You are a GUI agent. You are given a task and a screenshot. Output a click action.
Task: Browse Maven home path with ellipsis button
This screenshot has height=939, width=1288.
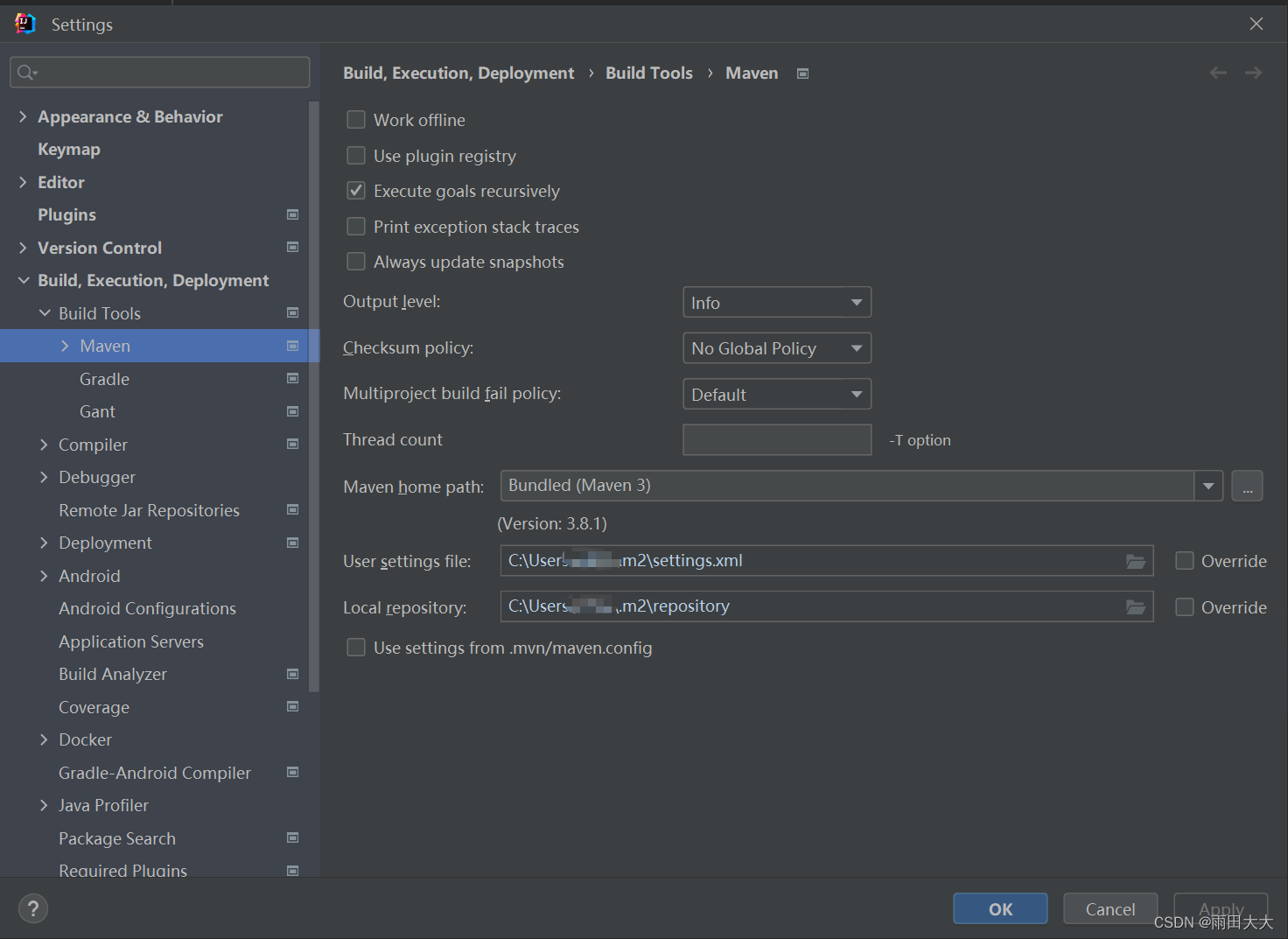point(1247,486)
